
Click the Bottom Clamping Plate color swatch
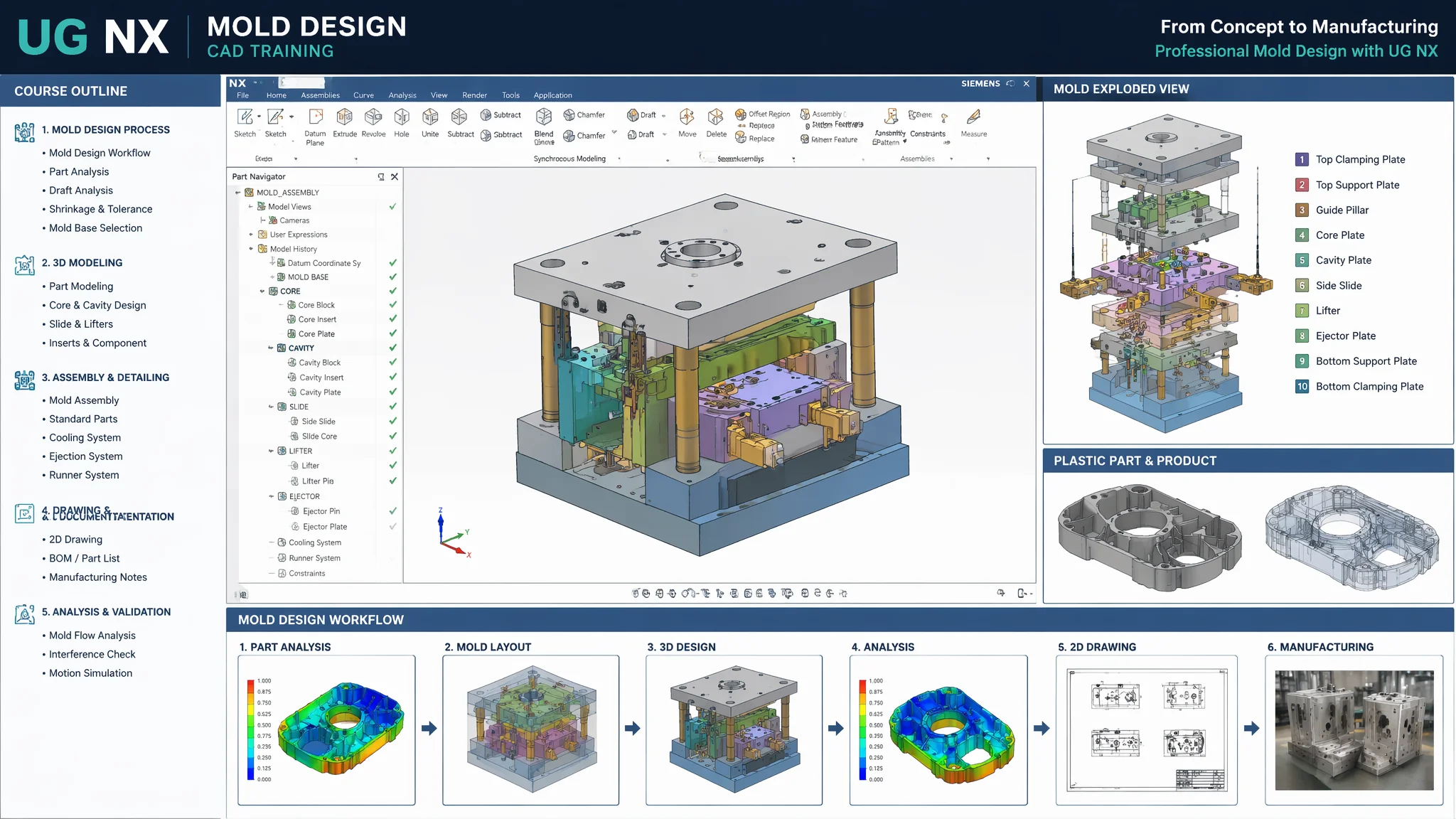pos(1302,387)
